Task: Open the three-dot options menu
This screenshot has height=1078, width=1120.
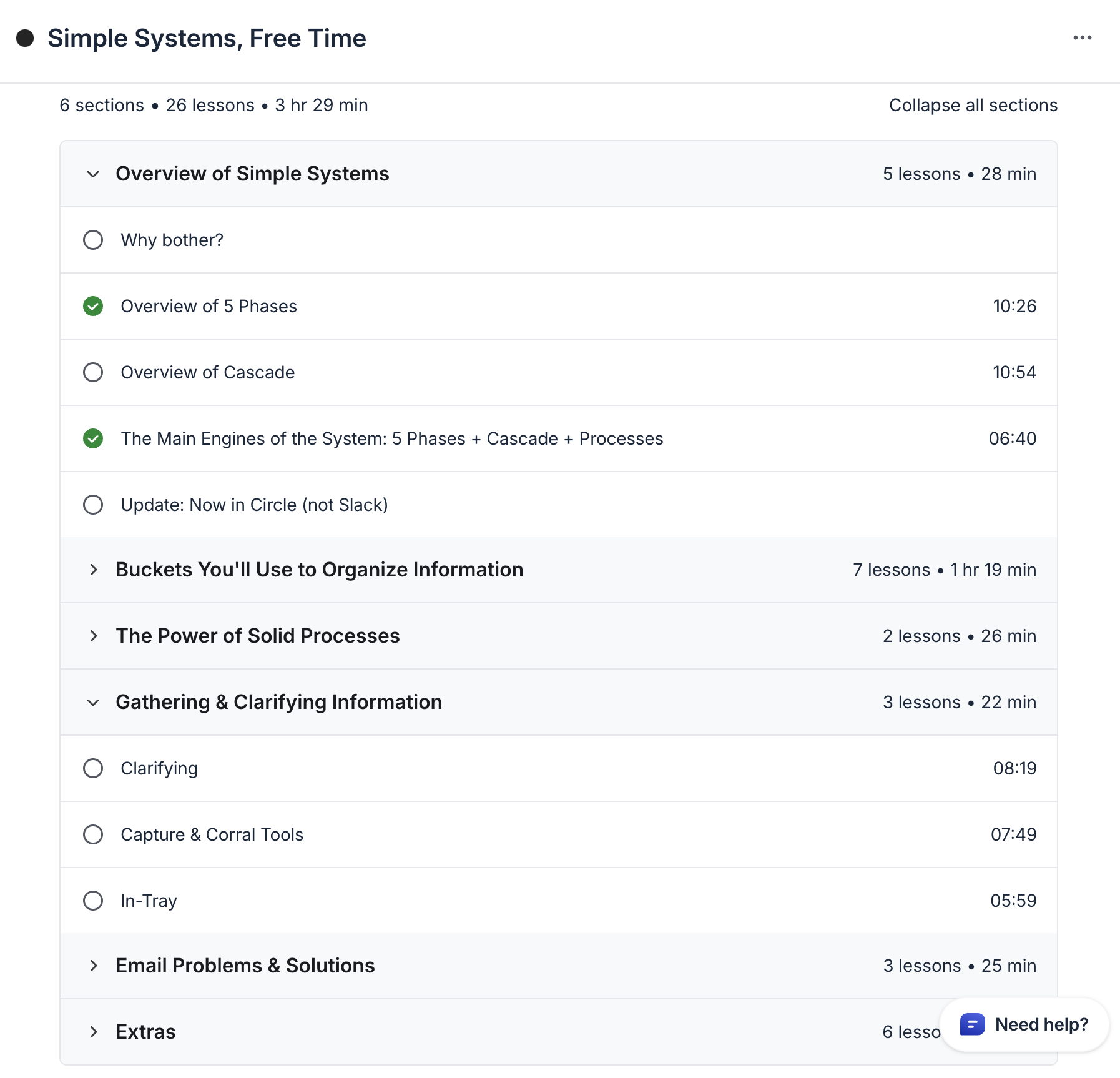Action: pos(1082,38)
